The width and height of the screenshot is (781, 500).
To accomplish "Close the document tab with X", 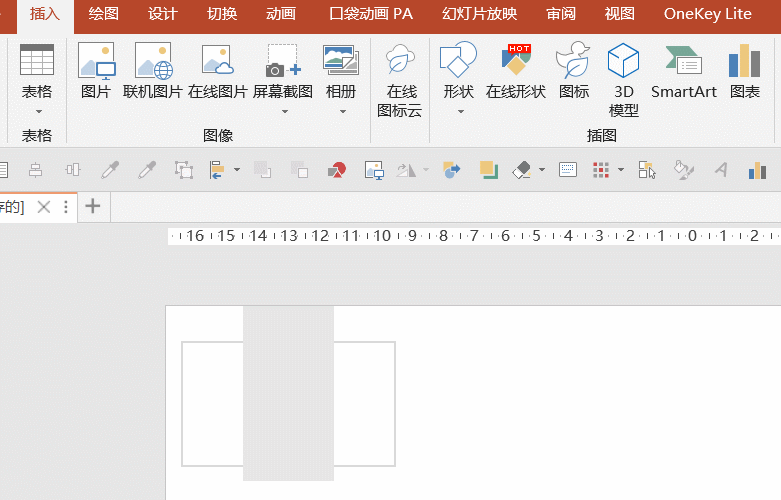I will tap(44, 207).
